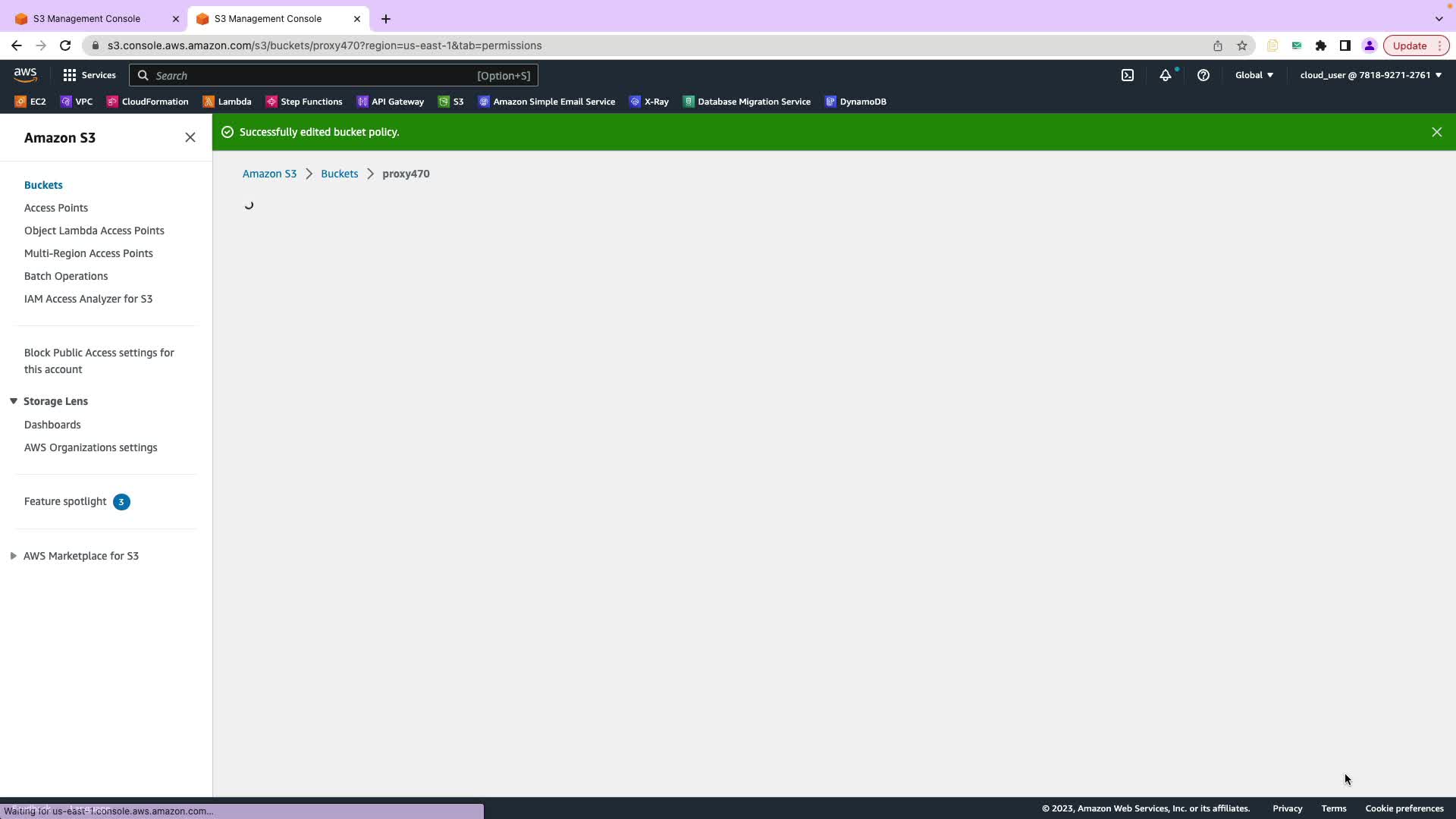Bookmark page with star icon
The height and width of the screenshot is (819, 1456).
click(x=1242, y=45)
